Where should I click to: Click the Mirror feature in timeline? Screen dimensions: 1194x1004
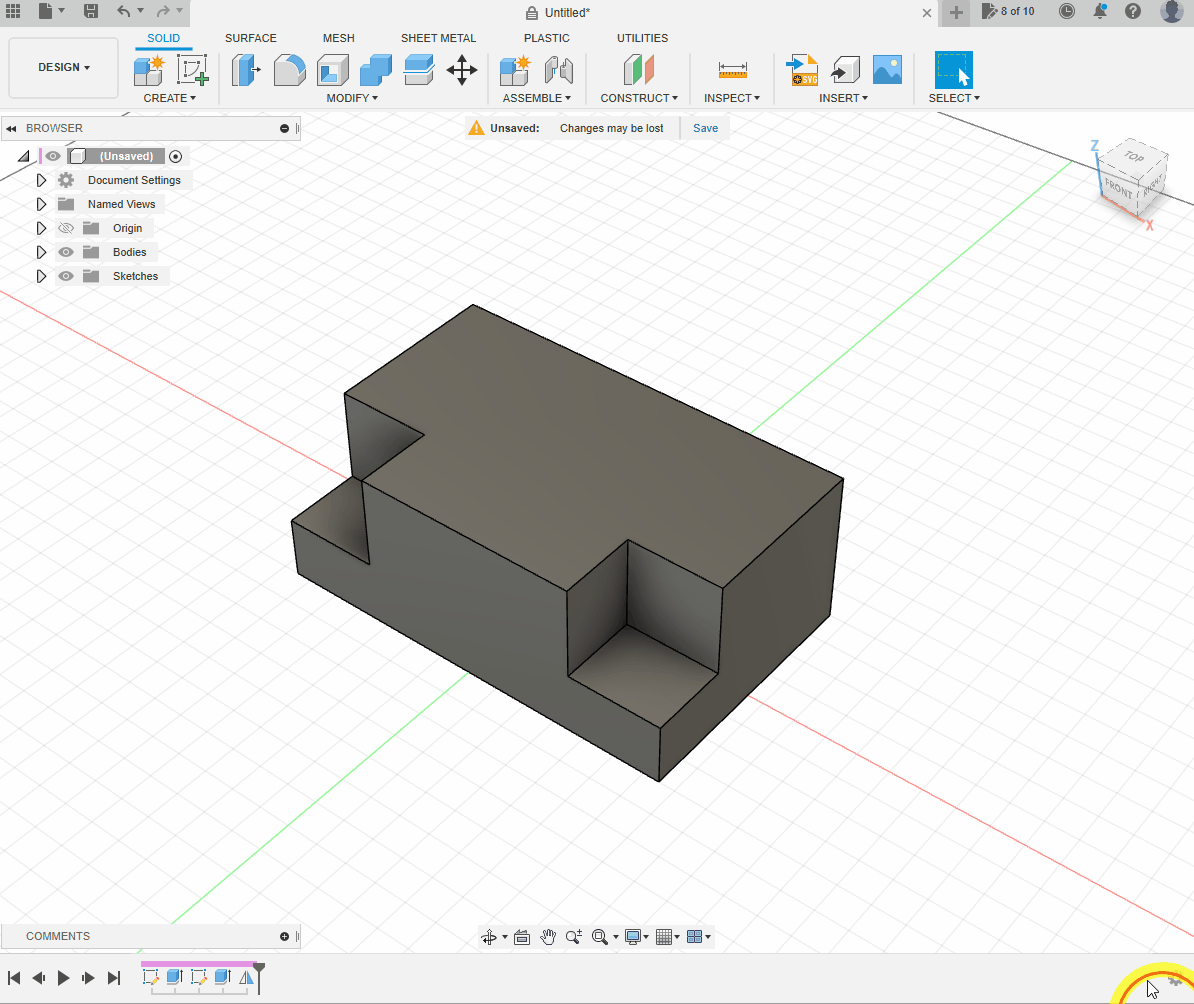[x=246, y=977]
